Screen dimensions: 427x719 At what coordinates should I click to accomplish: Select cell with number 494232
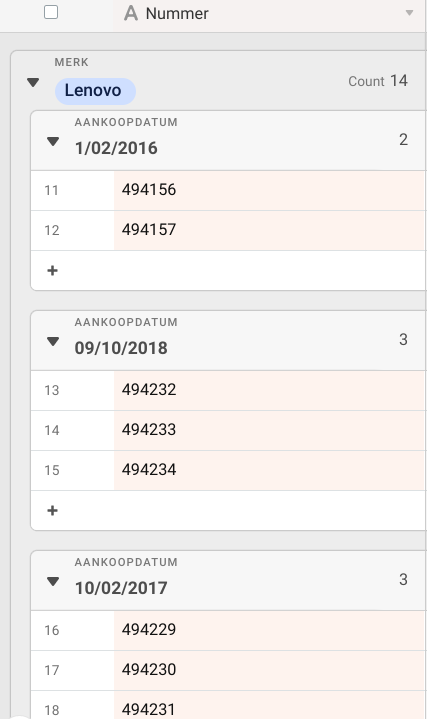(x=270, y=391)
